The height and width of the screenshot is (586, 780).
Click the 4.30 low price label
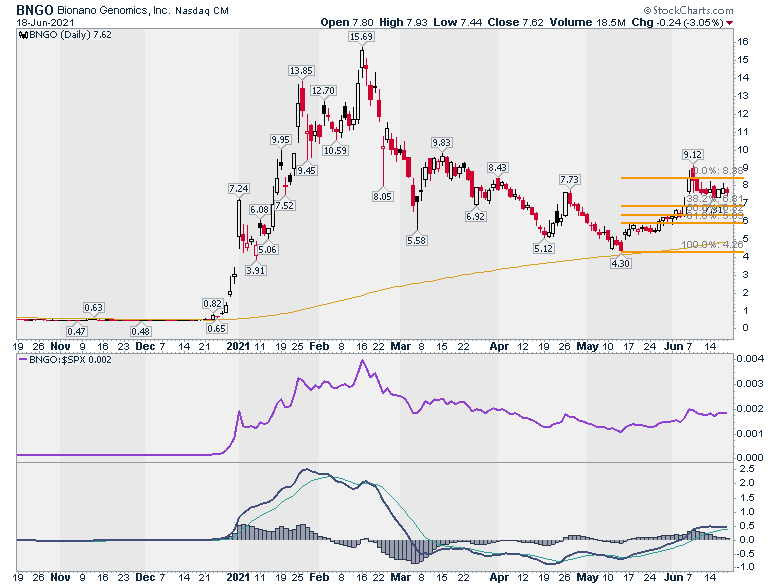point(620,263)
